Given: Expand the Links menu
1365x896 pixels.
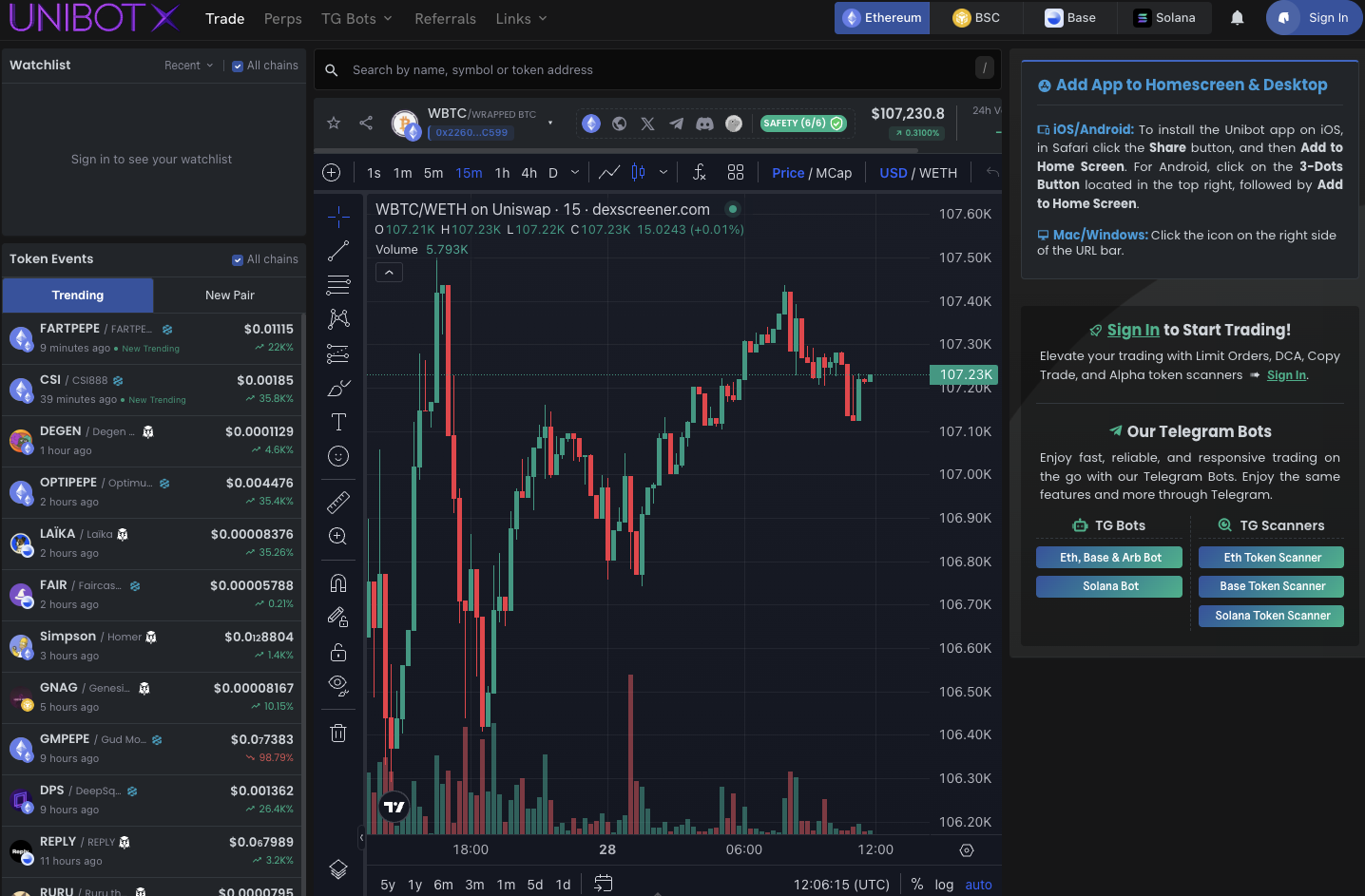Looking at the screenshot, I should point(521,19).
